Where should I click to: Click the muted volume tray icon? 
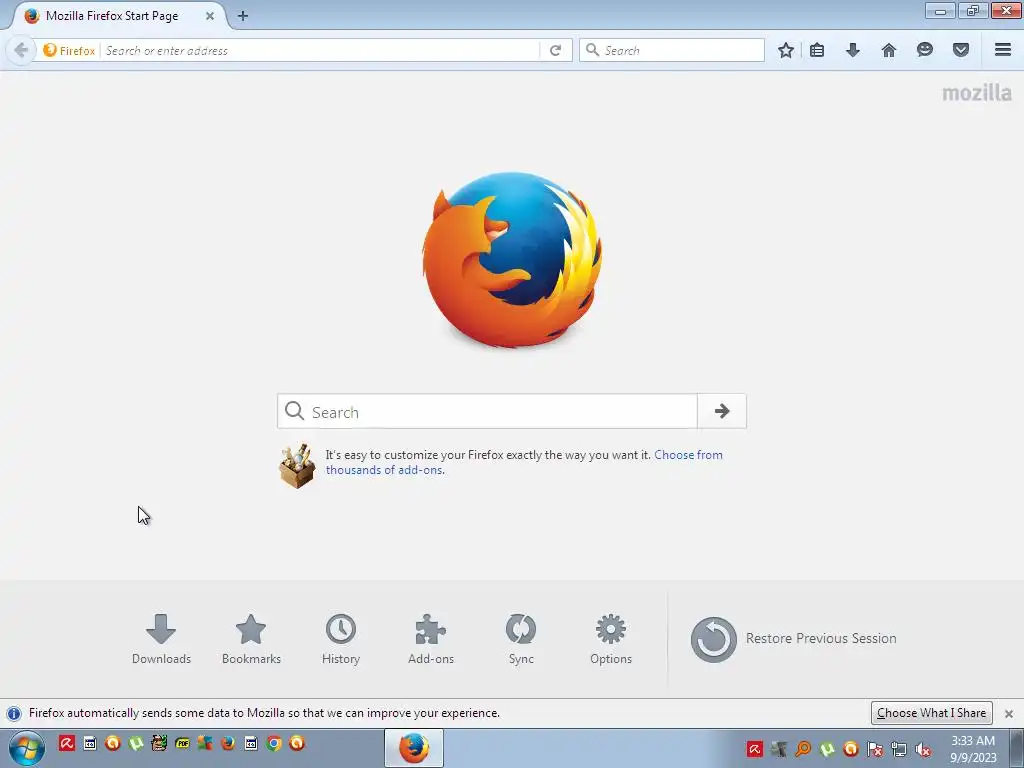923,749
